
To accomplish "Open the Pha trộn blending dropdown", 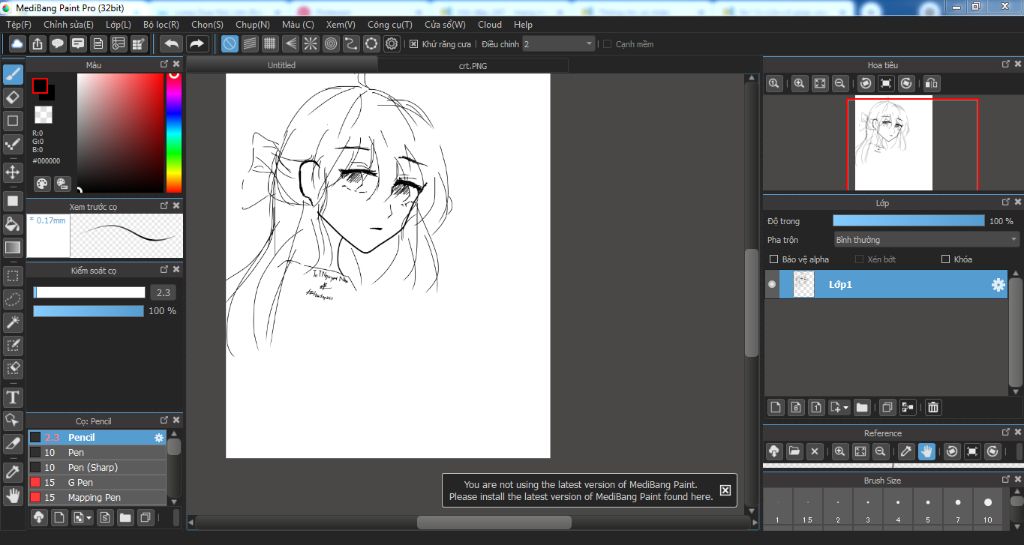I will (x=926, y=240).
